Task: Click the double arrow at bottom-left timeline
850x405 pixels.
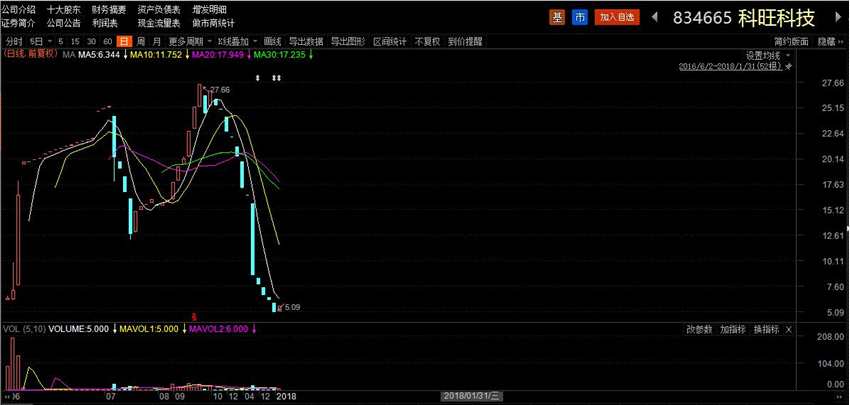Action: (7, 397)
